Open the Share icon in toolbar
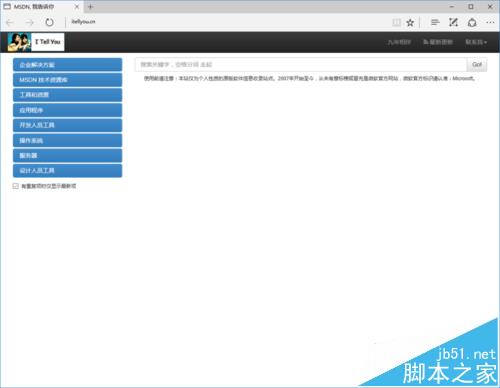Screen dimensions: 500x388 (x=472, y=22)
